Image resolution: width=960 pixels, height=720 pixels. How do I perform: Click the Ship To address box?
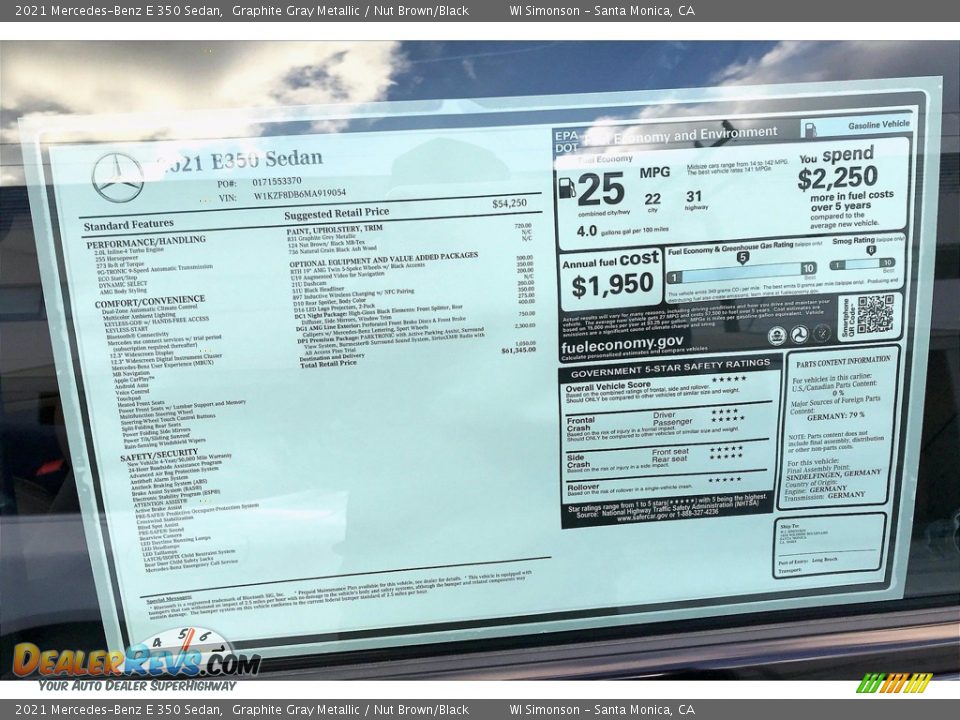click(828, 545)
